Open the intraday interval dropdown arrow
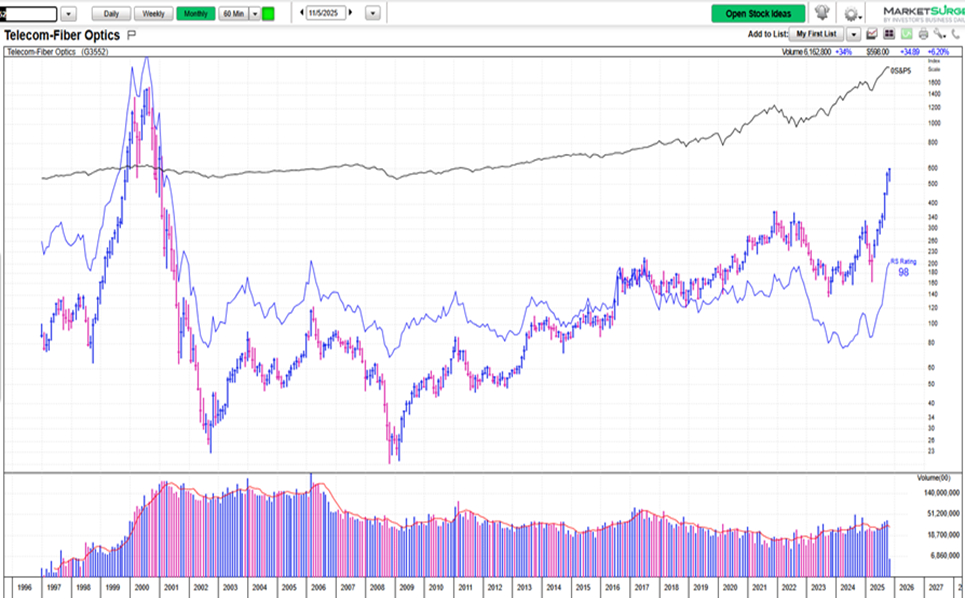The height and width of the screenshot is (598, 965). [x=254, y=13]
